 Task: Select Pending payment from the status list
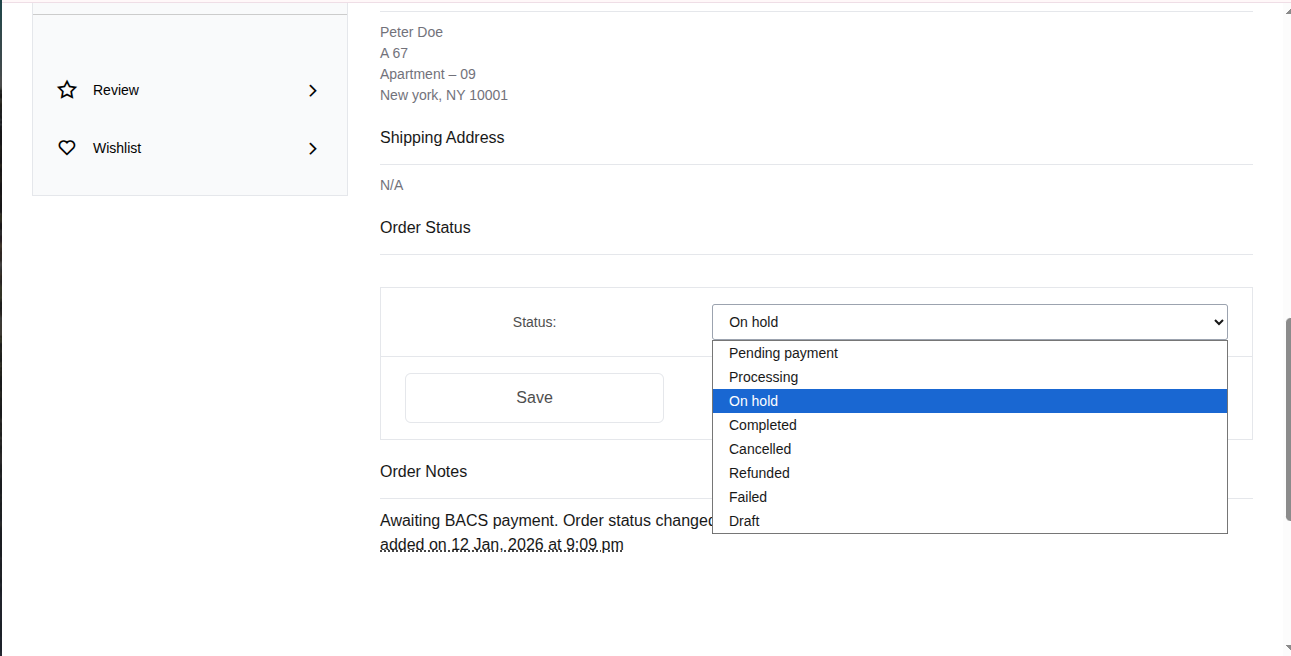pos(783,353)
